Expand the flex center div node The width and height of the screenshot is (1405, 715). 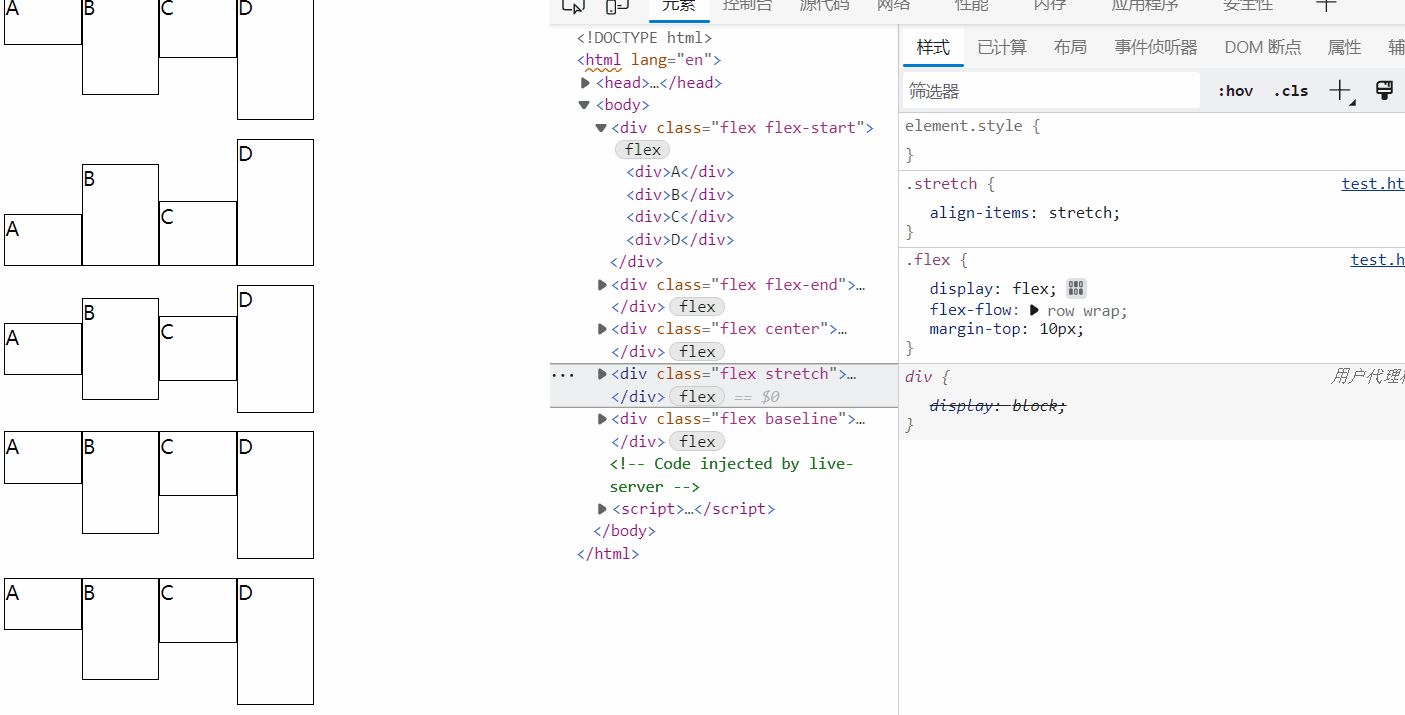(x=602, y=329)
